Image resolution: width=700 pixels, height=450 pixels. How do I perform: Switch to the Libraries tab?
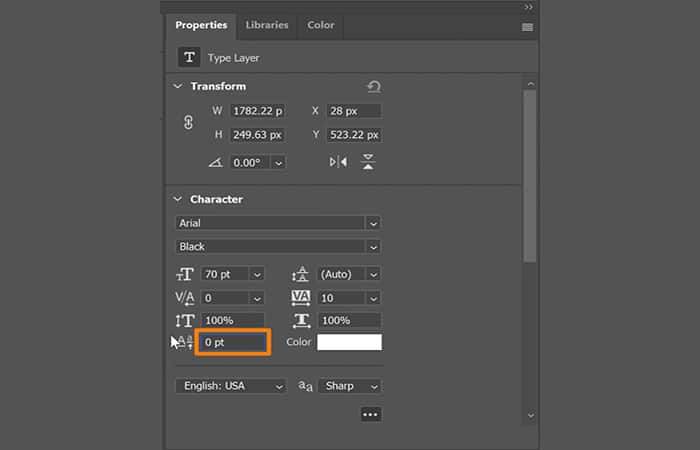pos(267,25)
